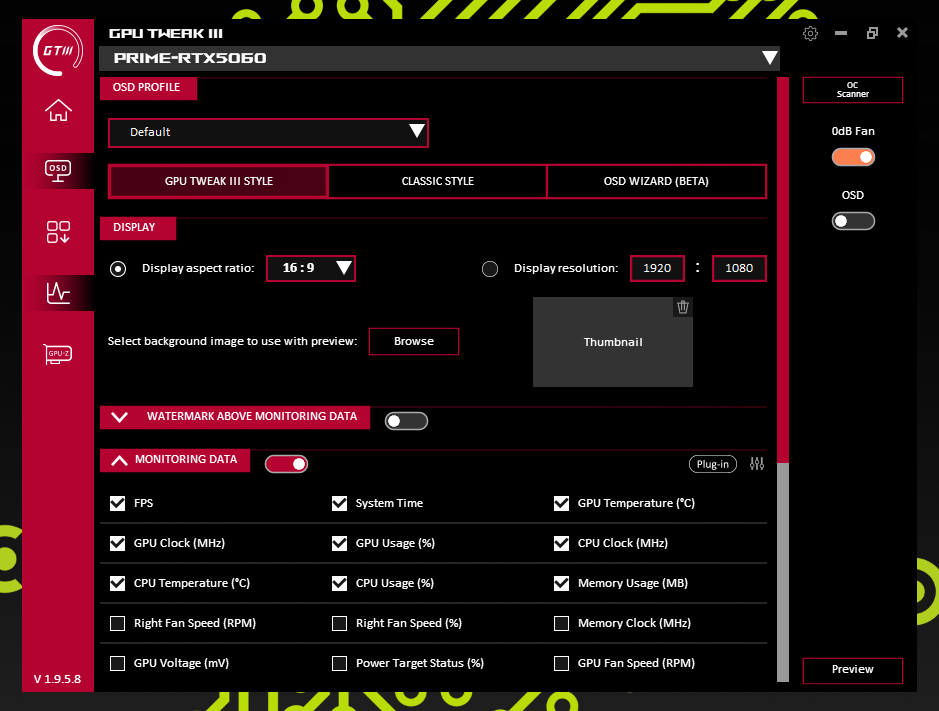Click the GPU TWEAK III title text
The width and height of the screenshot is (939, 711).
pos(166,34)
